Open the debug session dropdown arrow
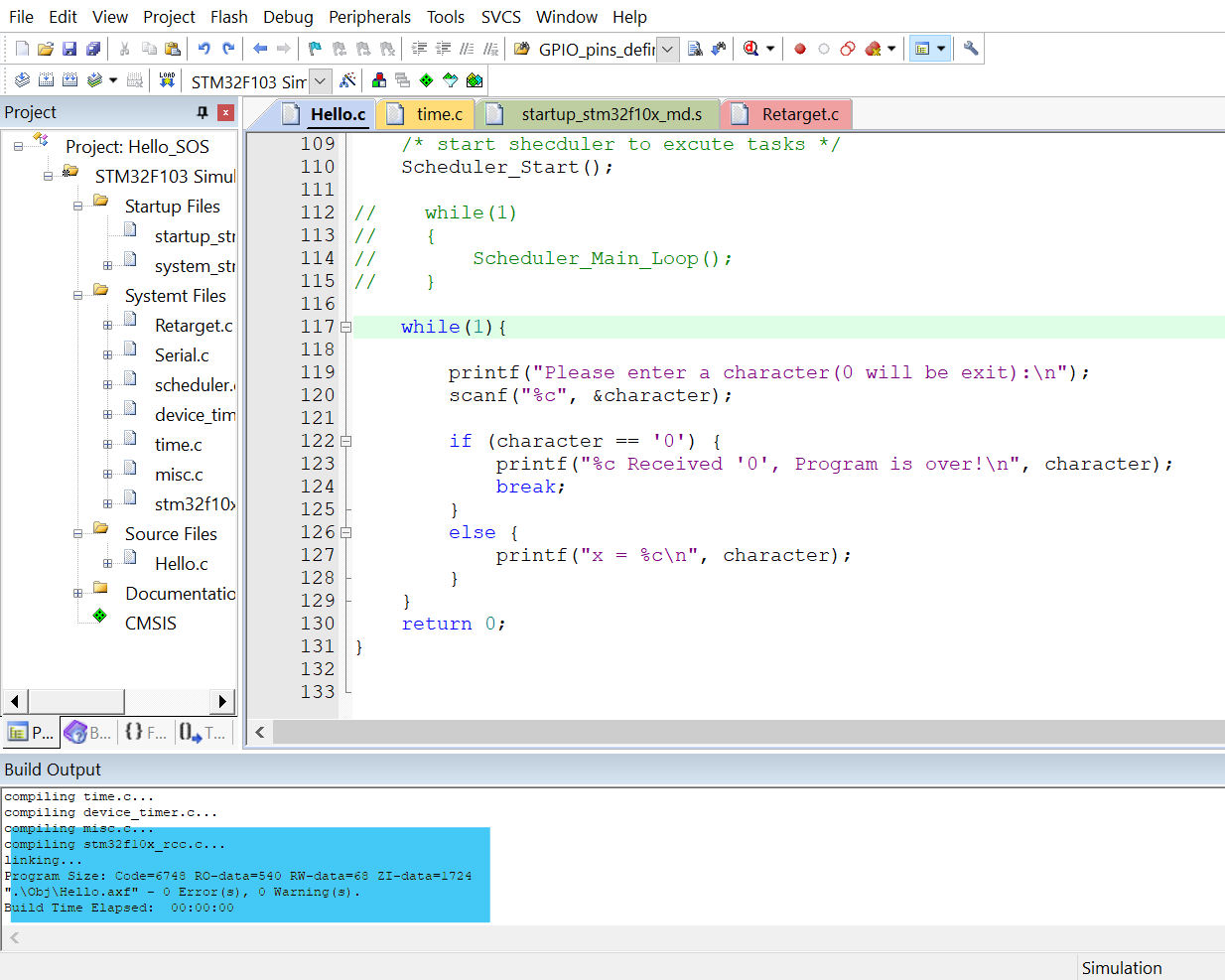 click(770, 49)
